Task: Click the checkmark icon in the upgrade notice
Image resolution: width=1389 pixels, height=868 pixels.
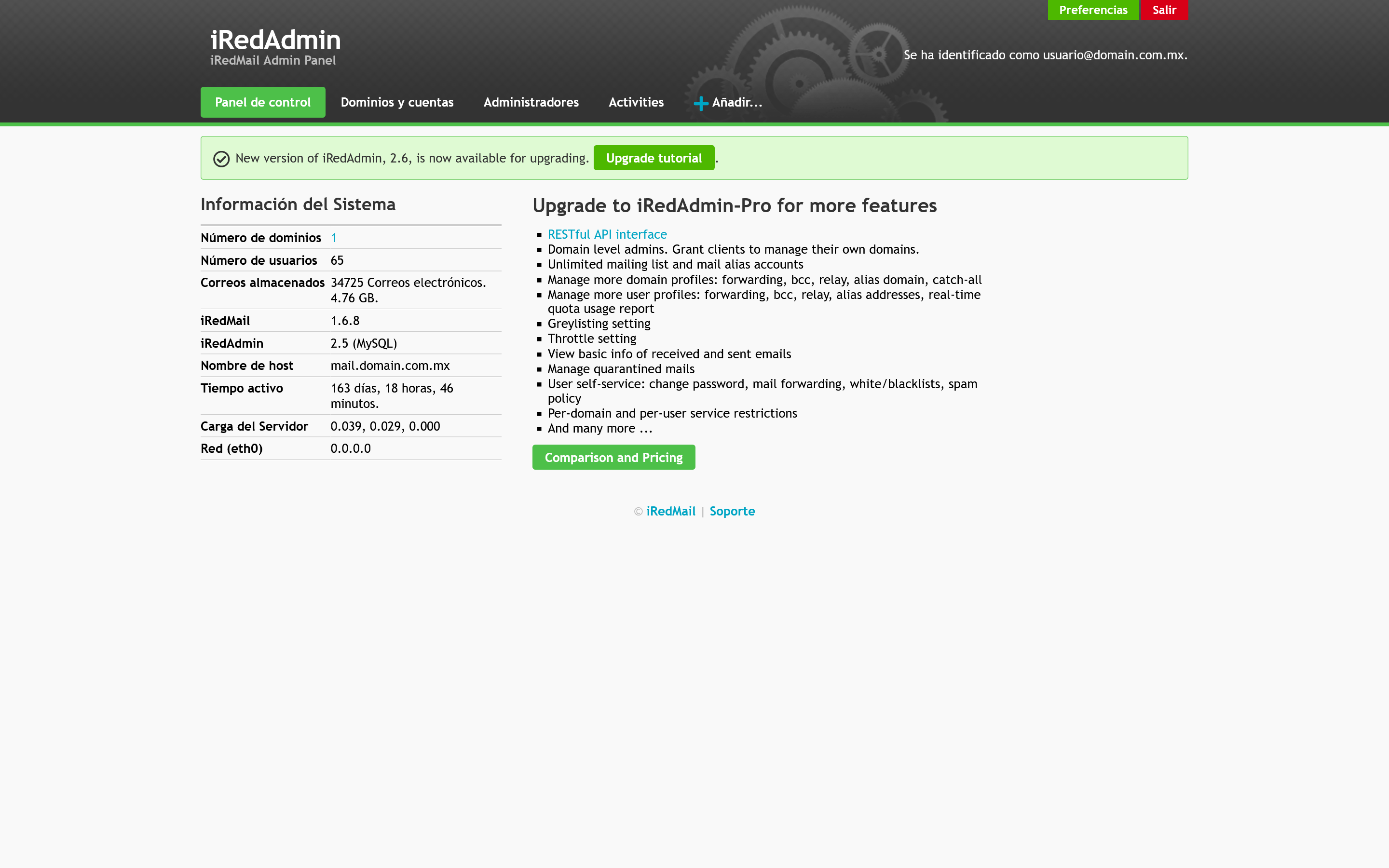Action: point(221,159)
